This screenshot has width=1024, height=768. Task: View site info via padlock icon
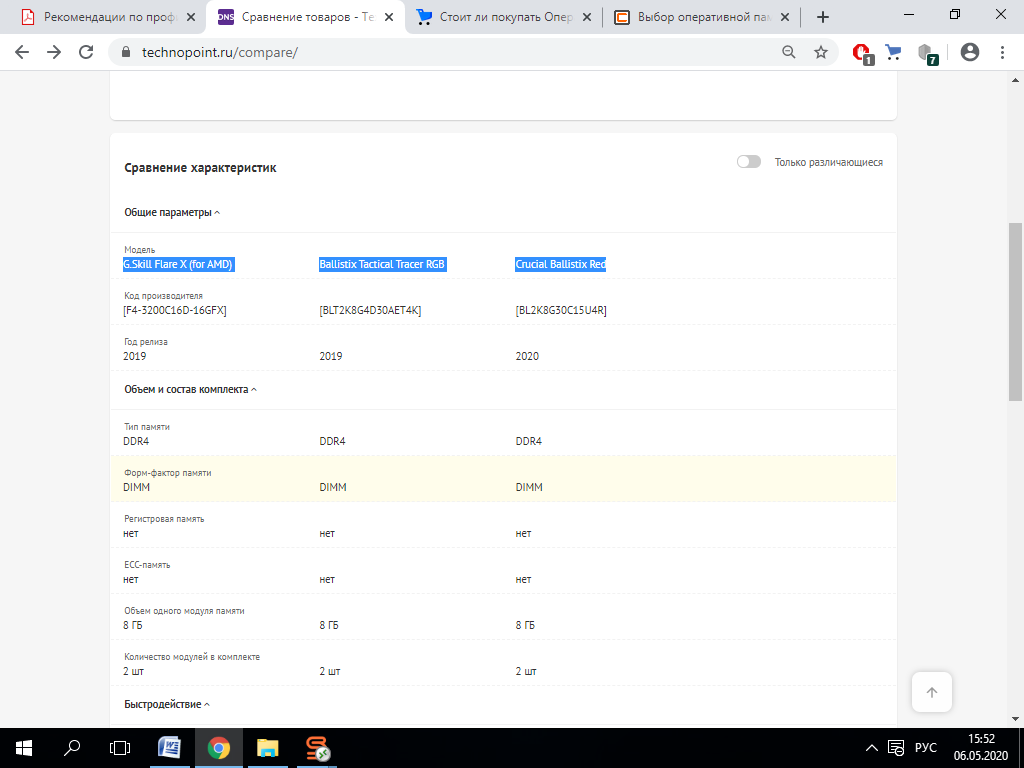[x=125, y=52]
